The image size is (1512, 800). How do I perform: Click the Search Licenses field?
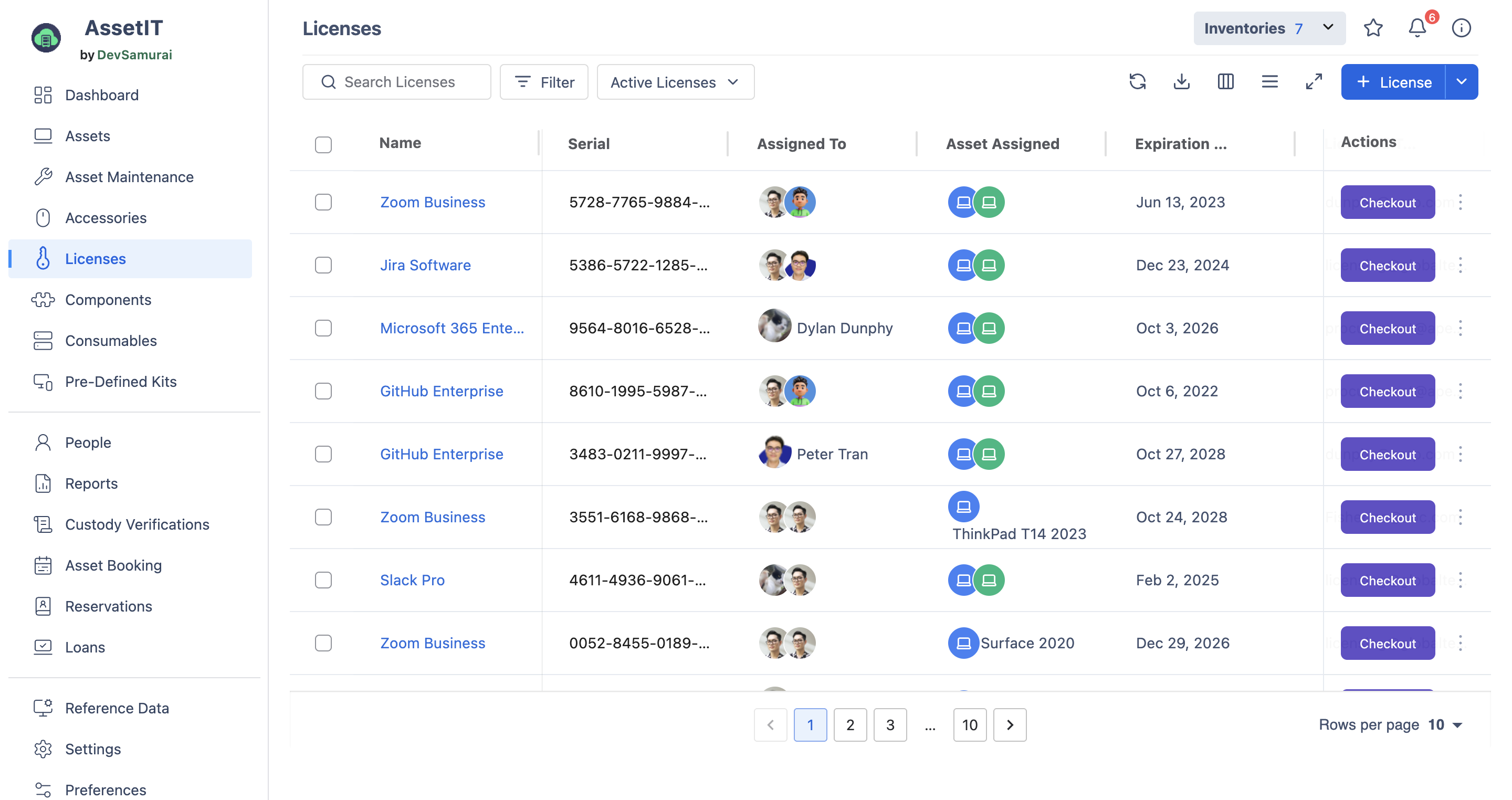[x=397, y=81]
